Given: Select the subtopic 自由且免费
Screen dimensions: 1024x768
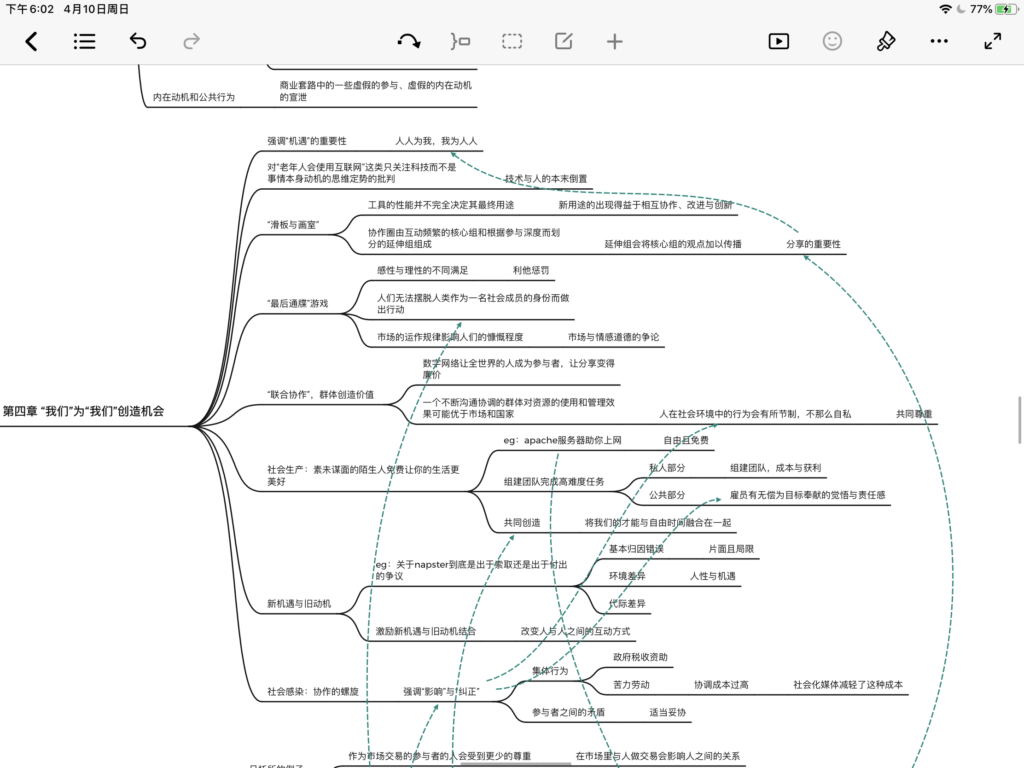Looking at the screenshot, I should [686, 440].
